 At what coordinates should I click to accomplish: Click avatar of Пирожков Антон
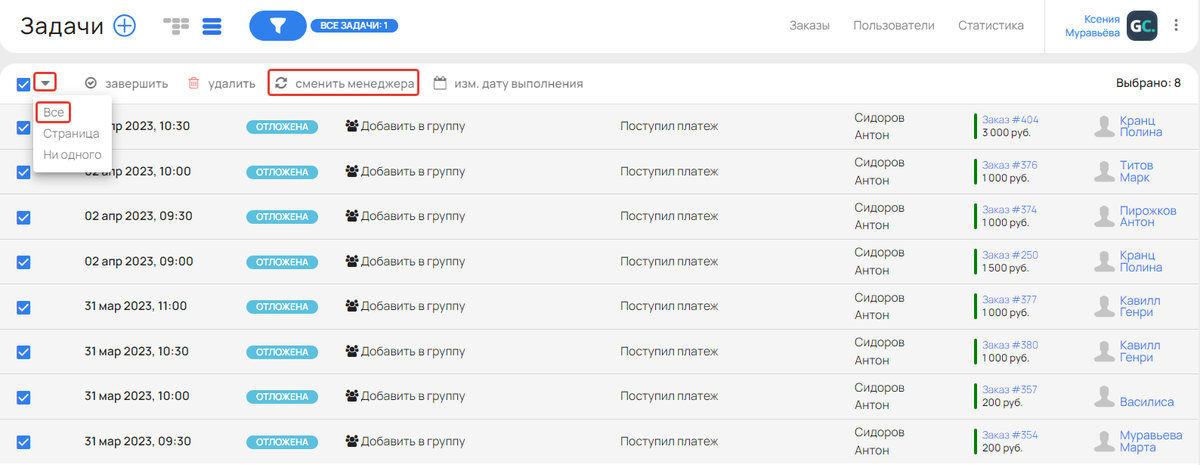[x=1104, y=216]
